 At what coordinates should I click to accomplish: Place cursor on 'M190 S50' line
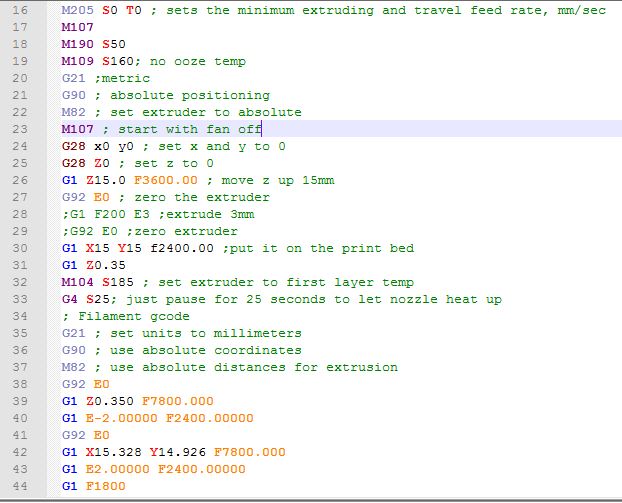94,44
